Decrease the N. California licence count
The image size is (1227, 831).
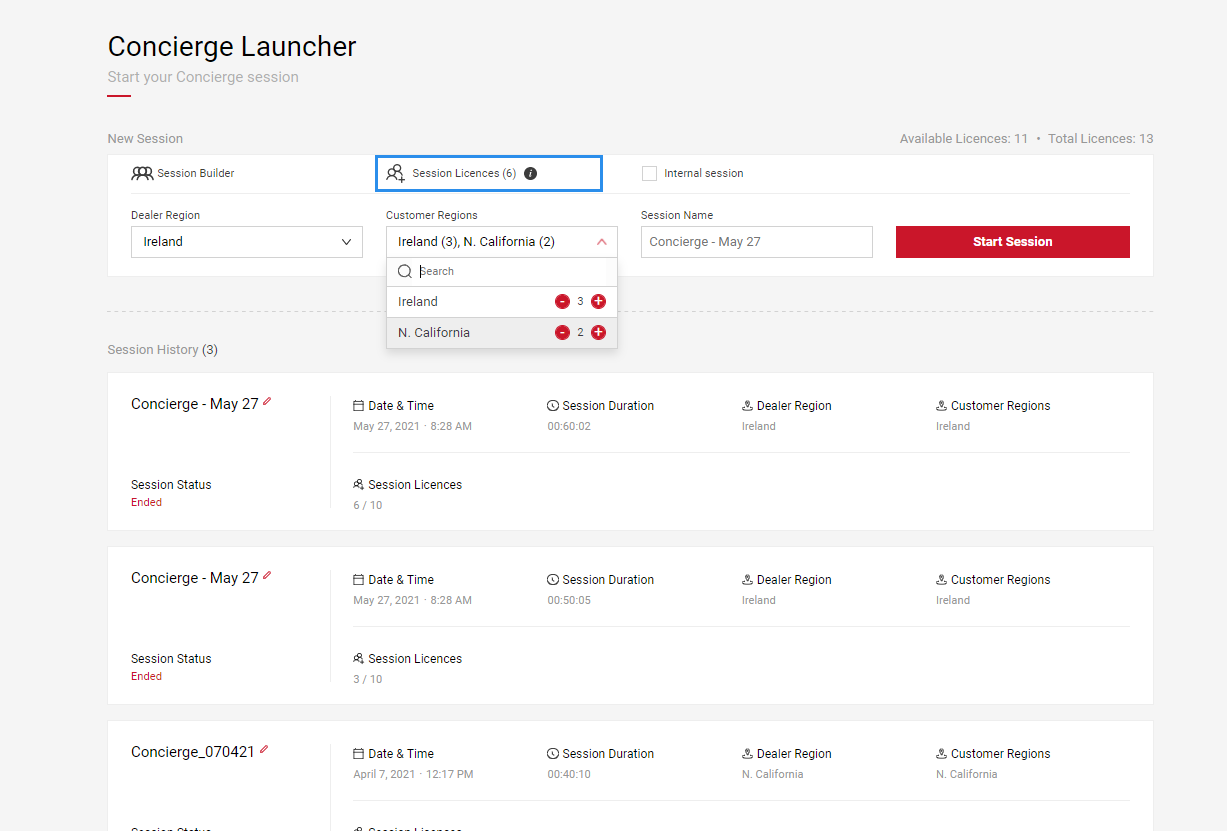pyautogui.click(x=562, y=332)
